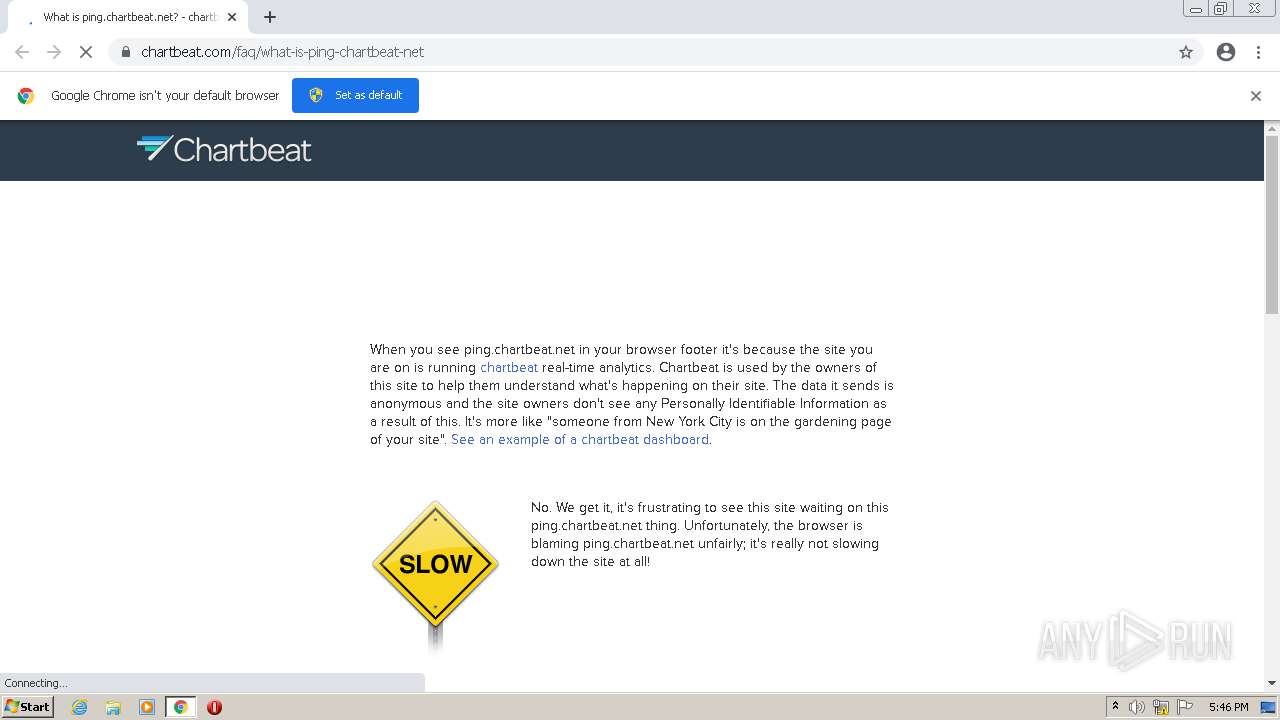Open File Explorer from taskbar
The image size is (1280, 720).
coord(113,707)
